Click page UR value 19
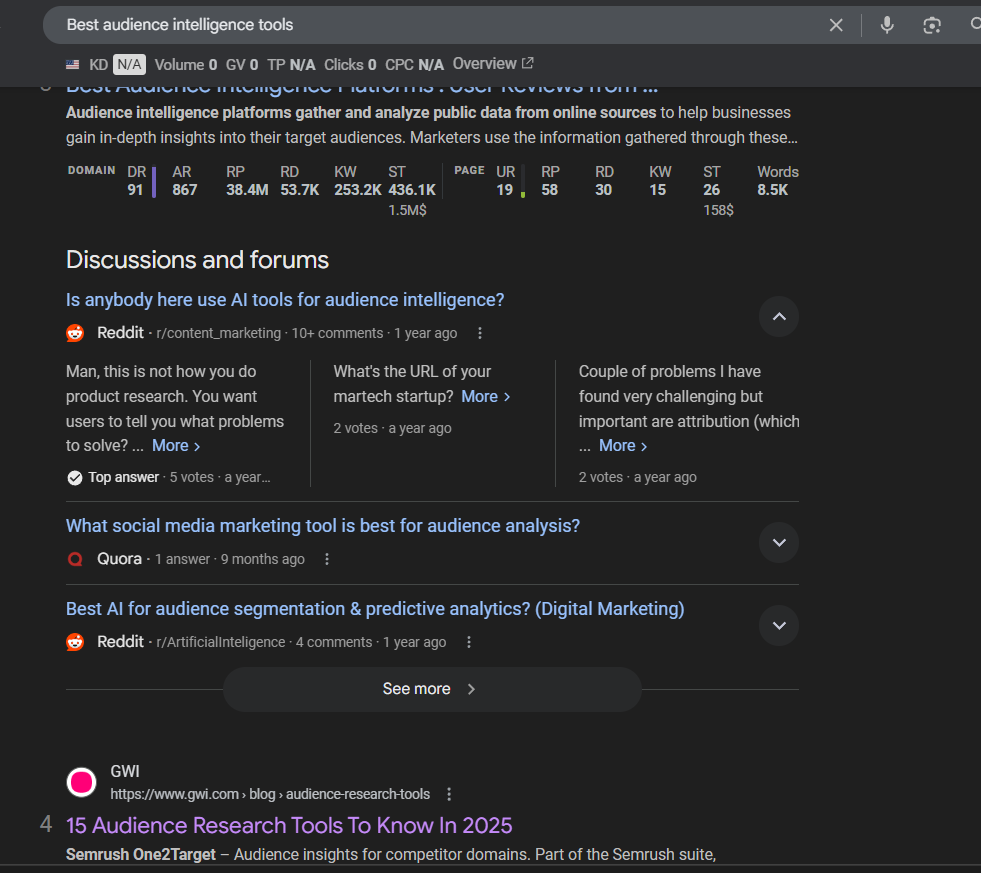 (x=504, y=190)
